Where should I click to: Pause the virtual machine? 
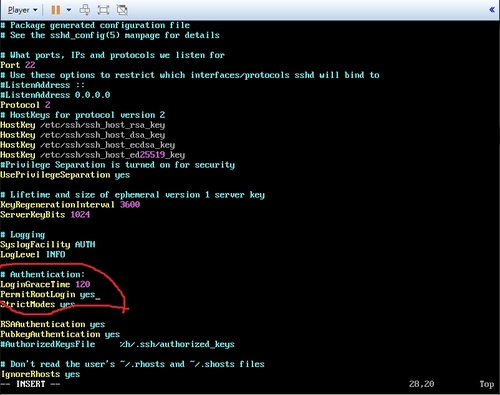56,10
